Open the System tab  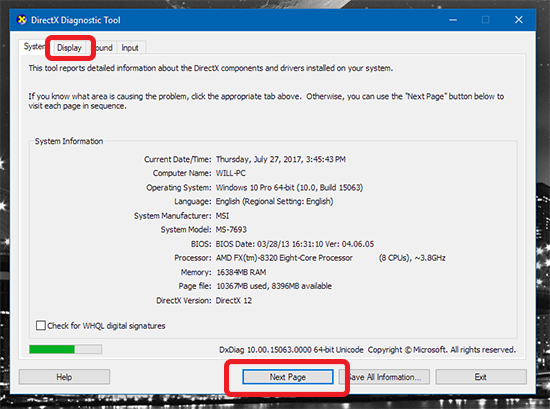point(34,46)
